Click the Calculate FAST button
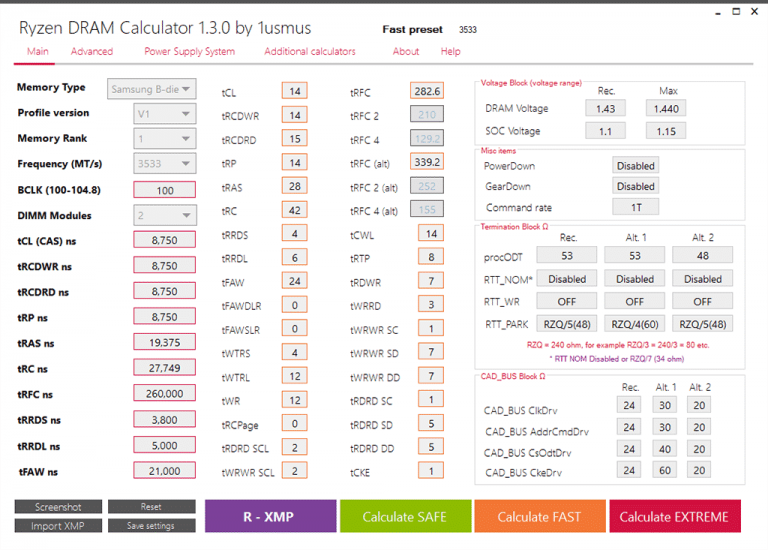The image size is (768, 550). coord(540,516)
